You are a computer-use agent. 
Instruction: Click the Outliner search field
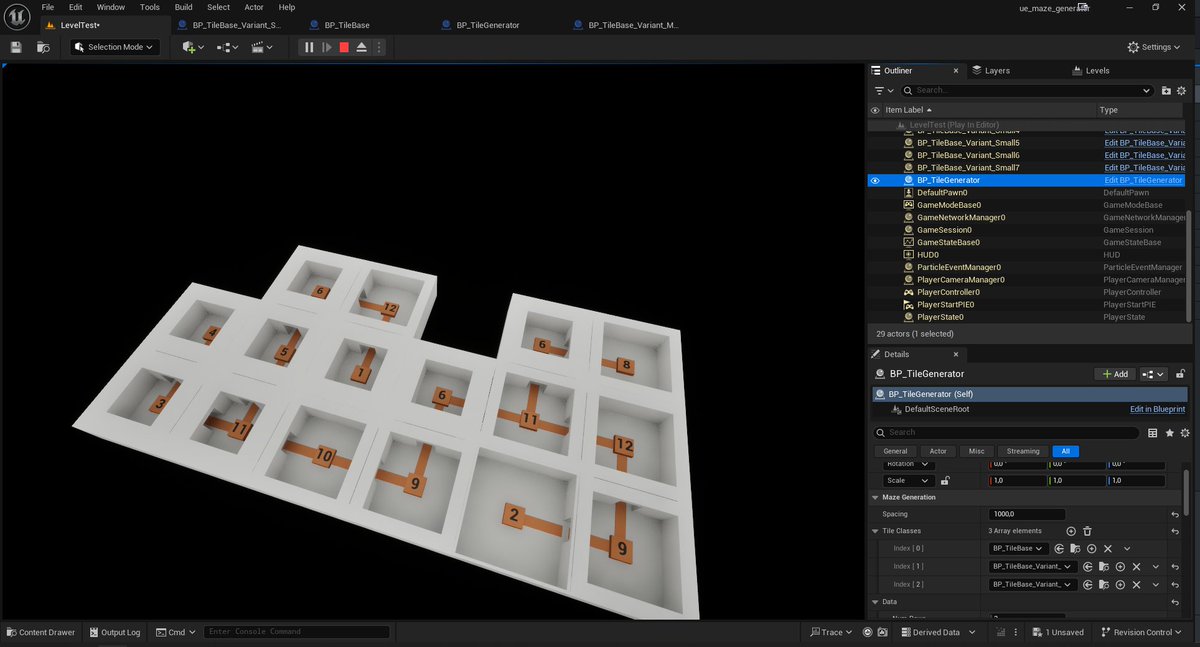[x=1026, y=90]
